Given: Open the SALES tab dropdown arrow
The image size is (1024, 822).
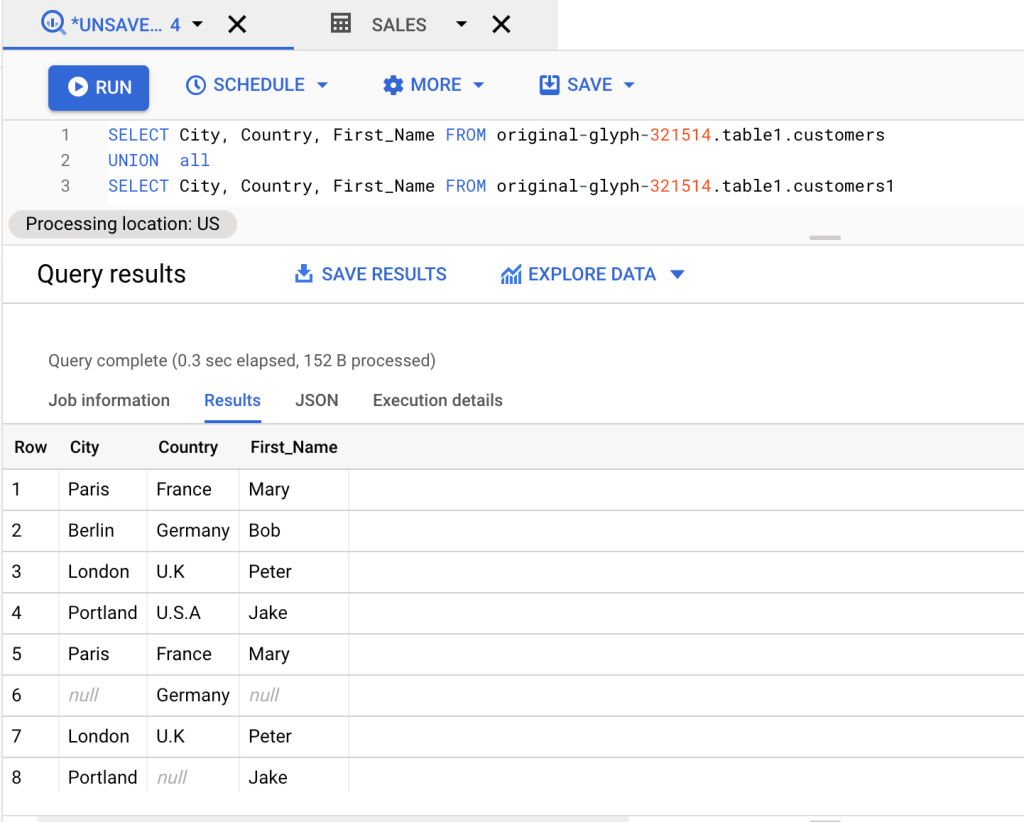Looking at the screenshot, I should [461, 24].
